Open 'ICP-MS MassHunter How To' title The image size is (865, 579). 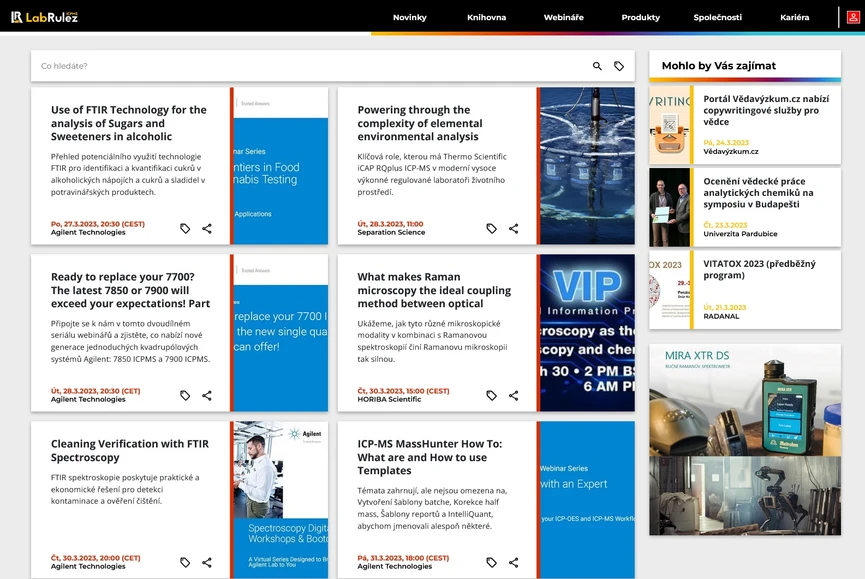pyautogui.click(x=430, y=457)
